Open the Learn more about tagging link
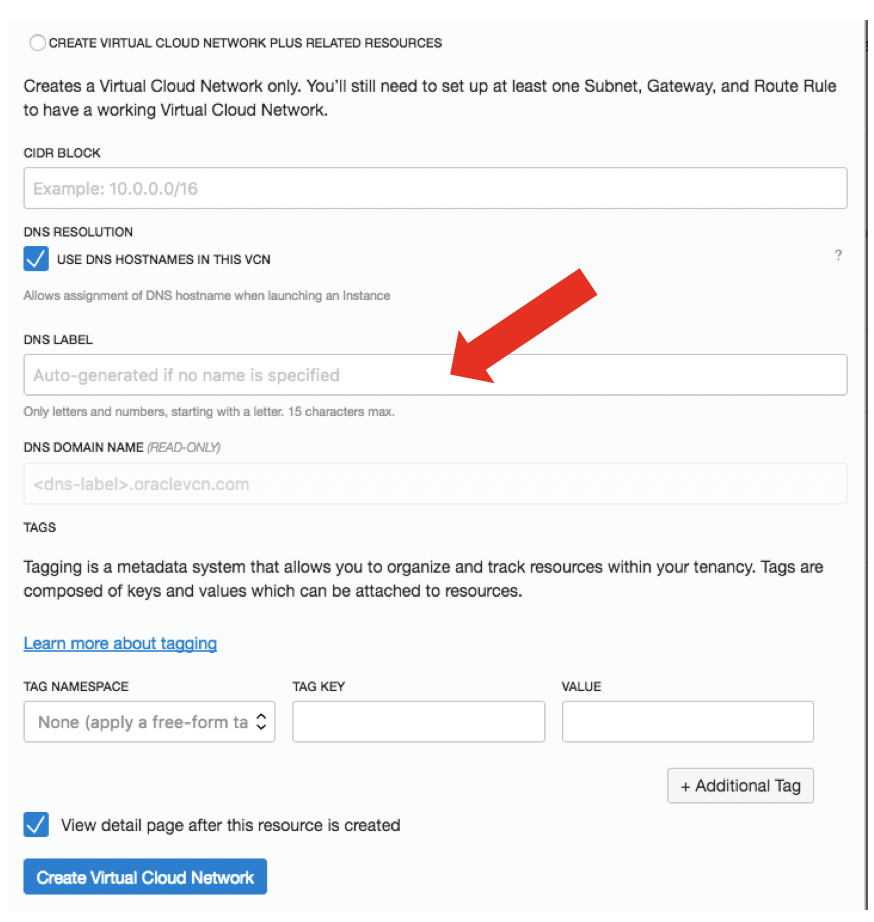The width and height of the screenshot is (874, 922). coord(120,643)
